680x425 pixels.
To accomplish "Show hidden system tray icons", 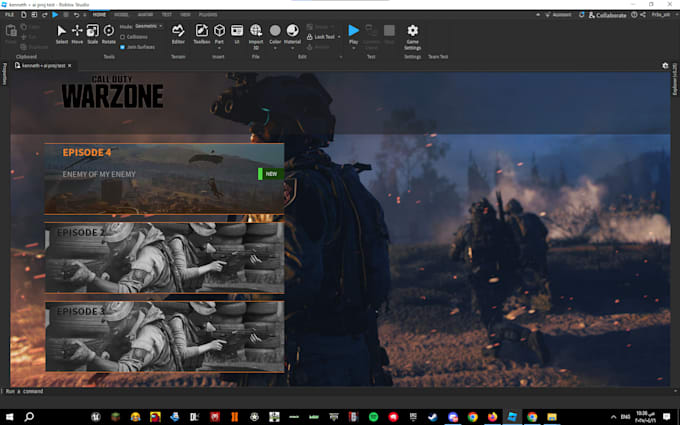I will (x=613, y=417).
